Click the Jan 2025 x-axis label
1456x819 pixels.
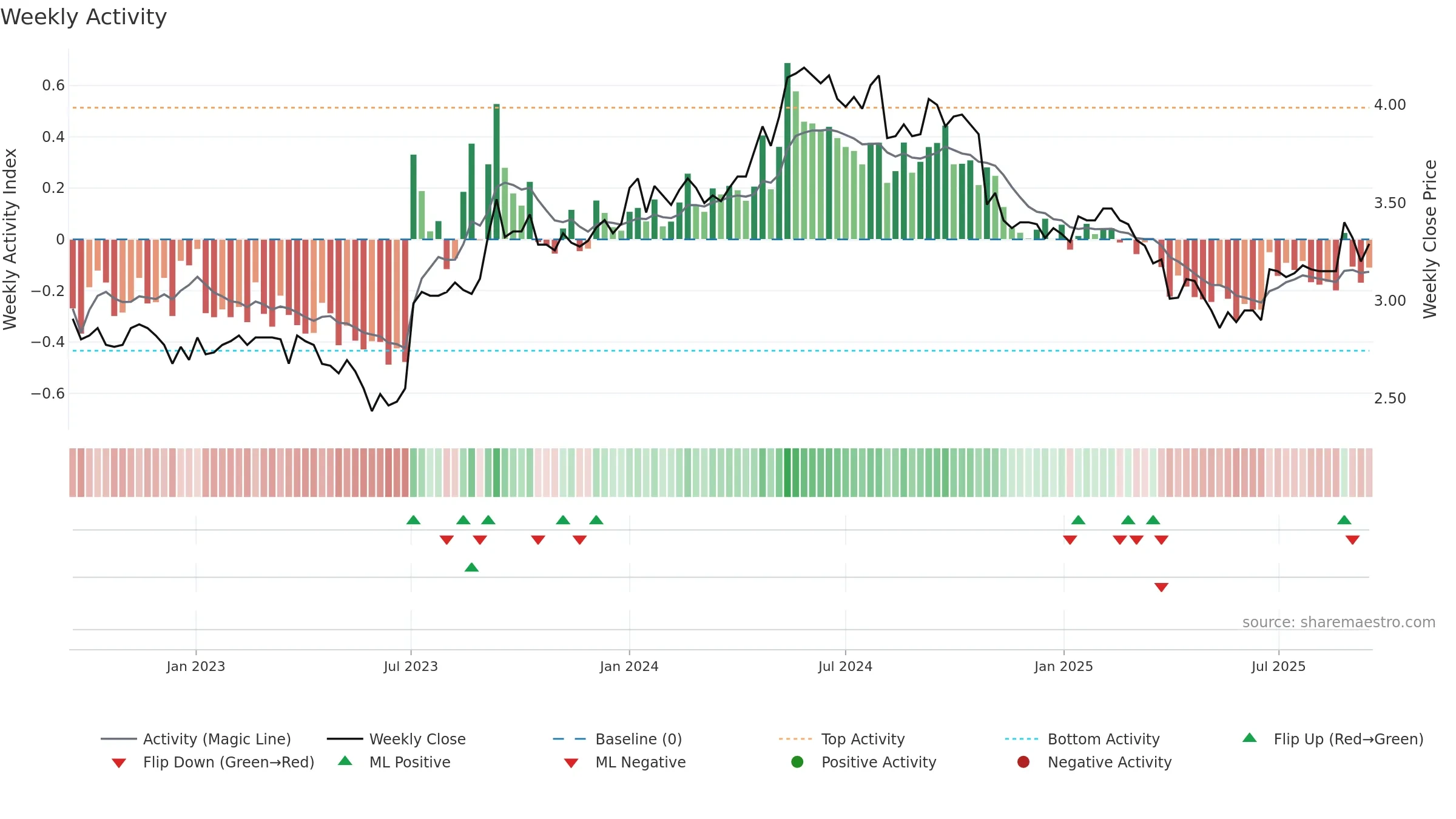1063,666
